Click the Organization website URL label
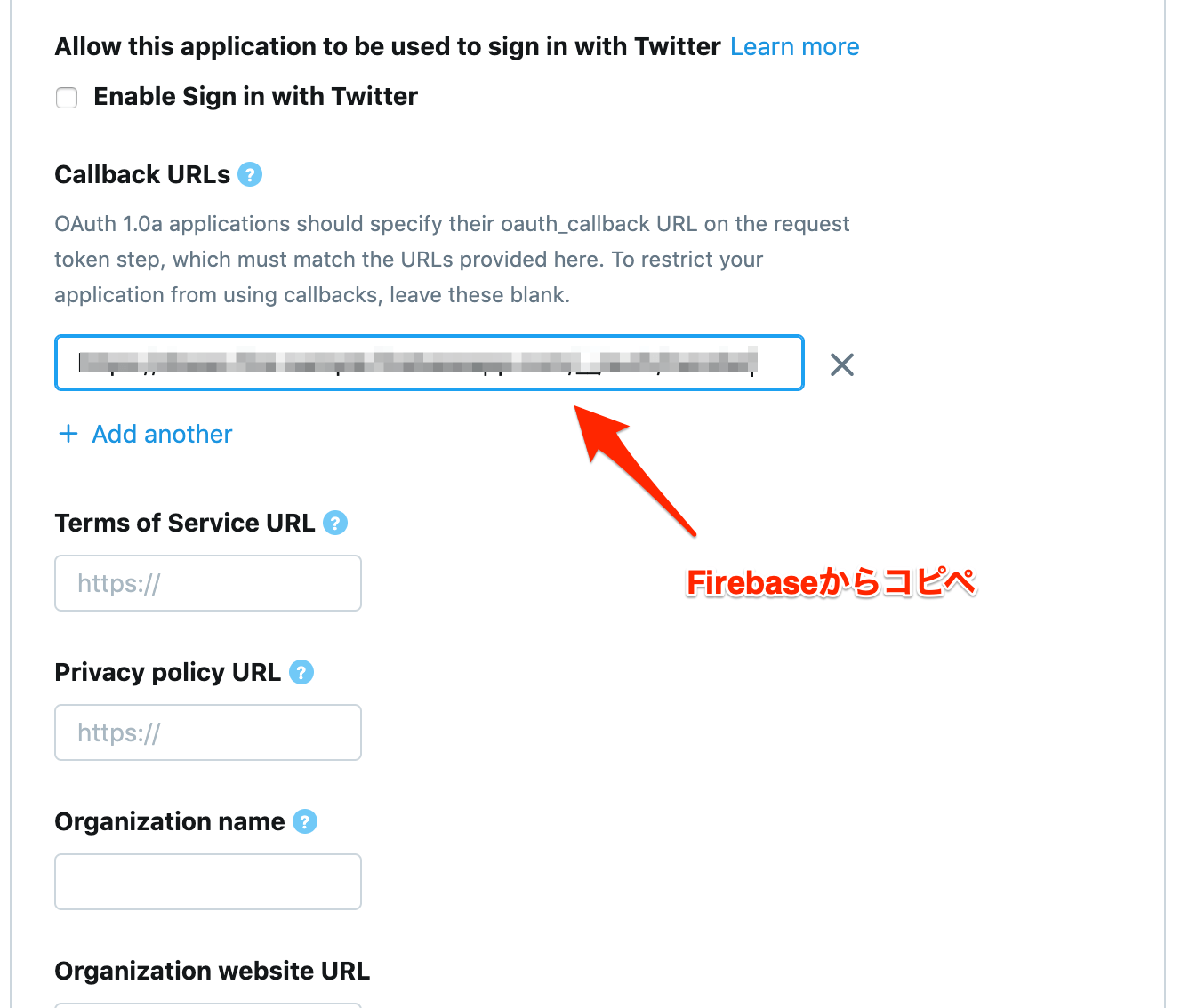The width and height of the screenshot is (1181, 1008). click(x=213, y=971)
